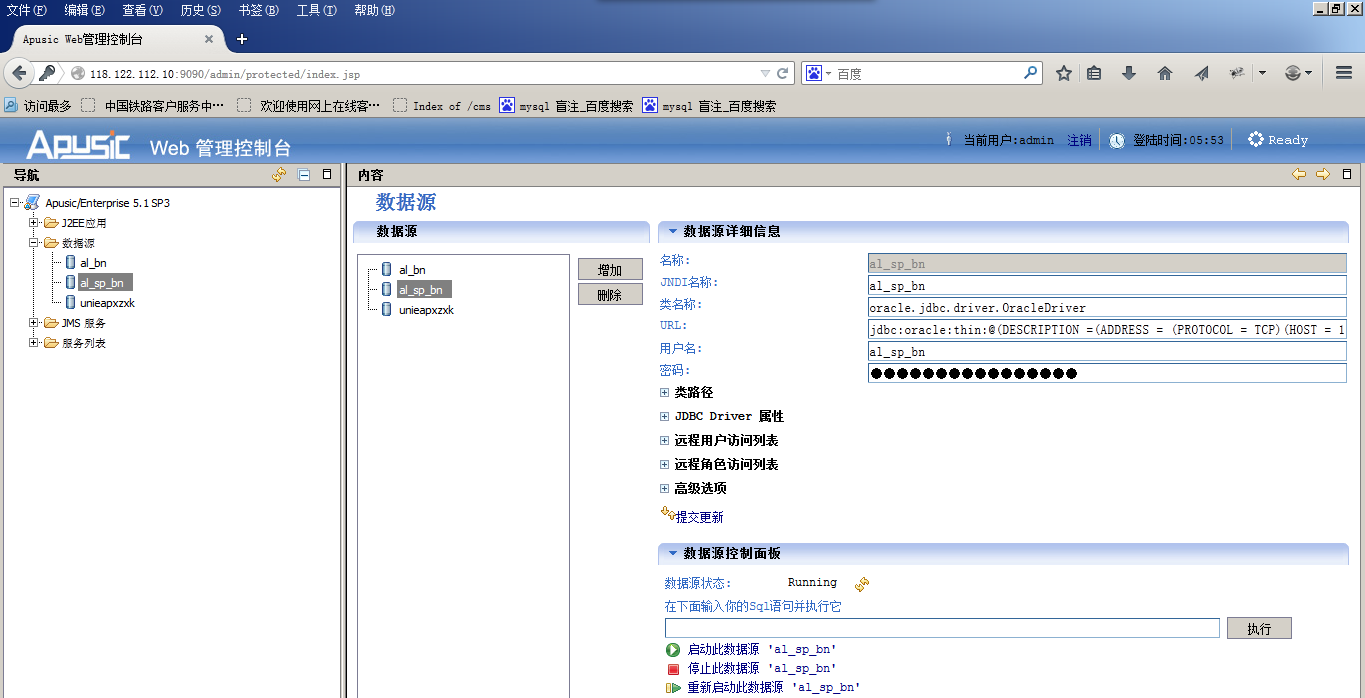Open 中国铁路客户服务中 bookmark
The image size is (1365, 698).
click(153, 106)
